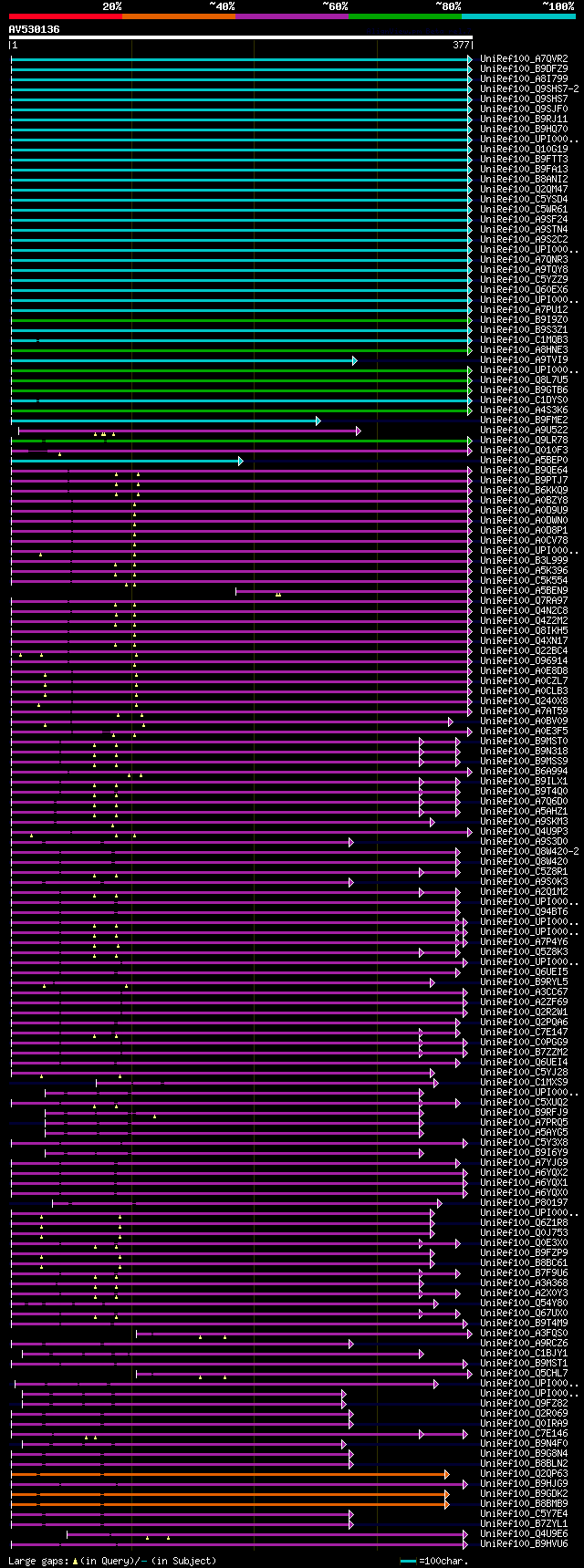This screenshot has height=1568, width=584.
Task: Click the green ~80% identity legend bar
Action: (405, 16)
